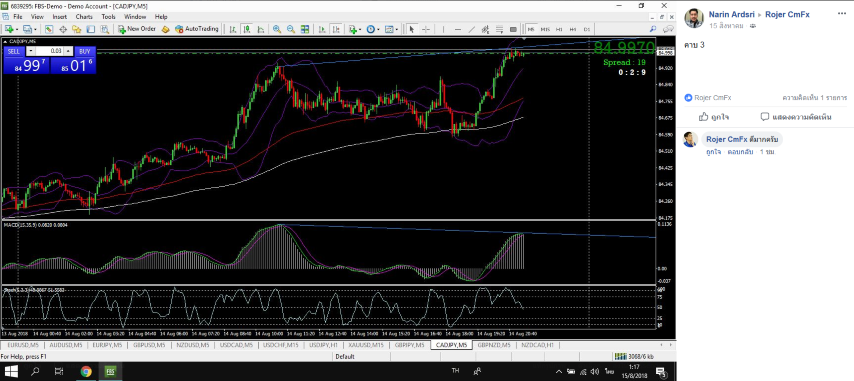
Task: Open the Charts menu
Action: pos(84,17)
